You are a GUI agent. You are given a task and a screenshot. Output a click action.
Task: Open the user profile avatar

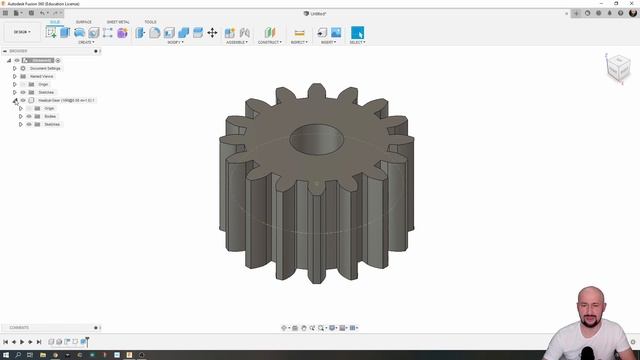(633, 13)
